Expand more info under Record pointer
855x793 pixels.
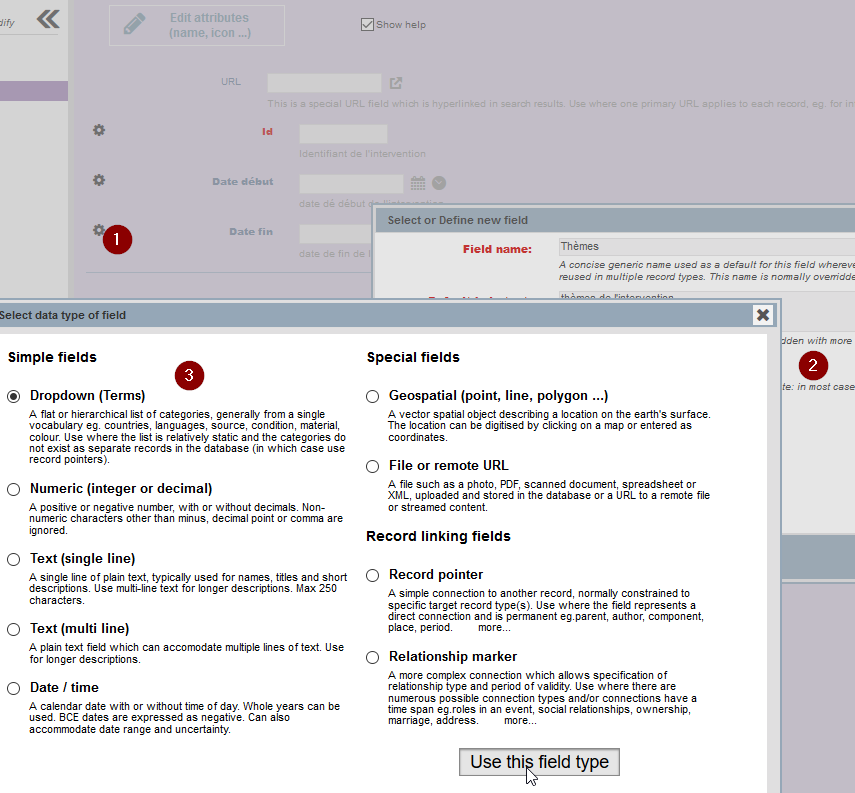tap(494, 628)
